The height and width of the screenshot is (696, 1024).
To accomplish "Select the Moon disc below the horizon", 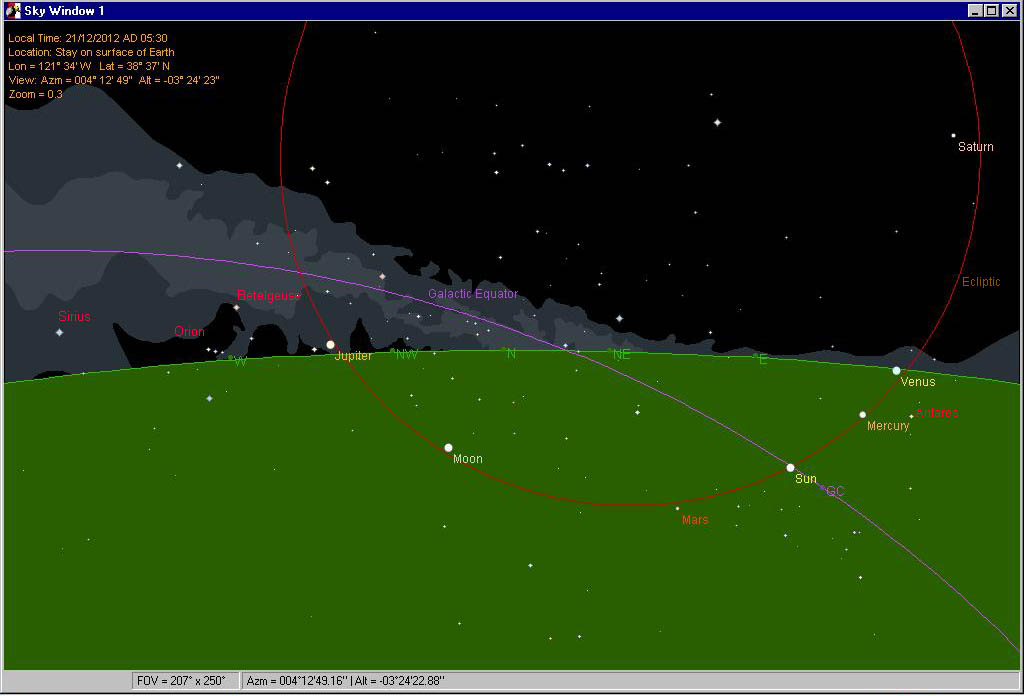I will coord(448,448).
